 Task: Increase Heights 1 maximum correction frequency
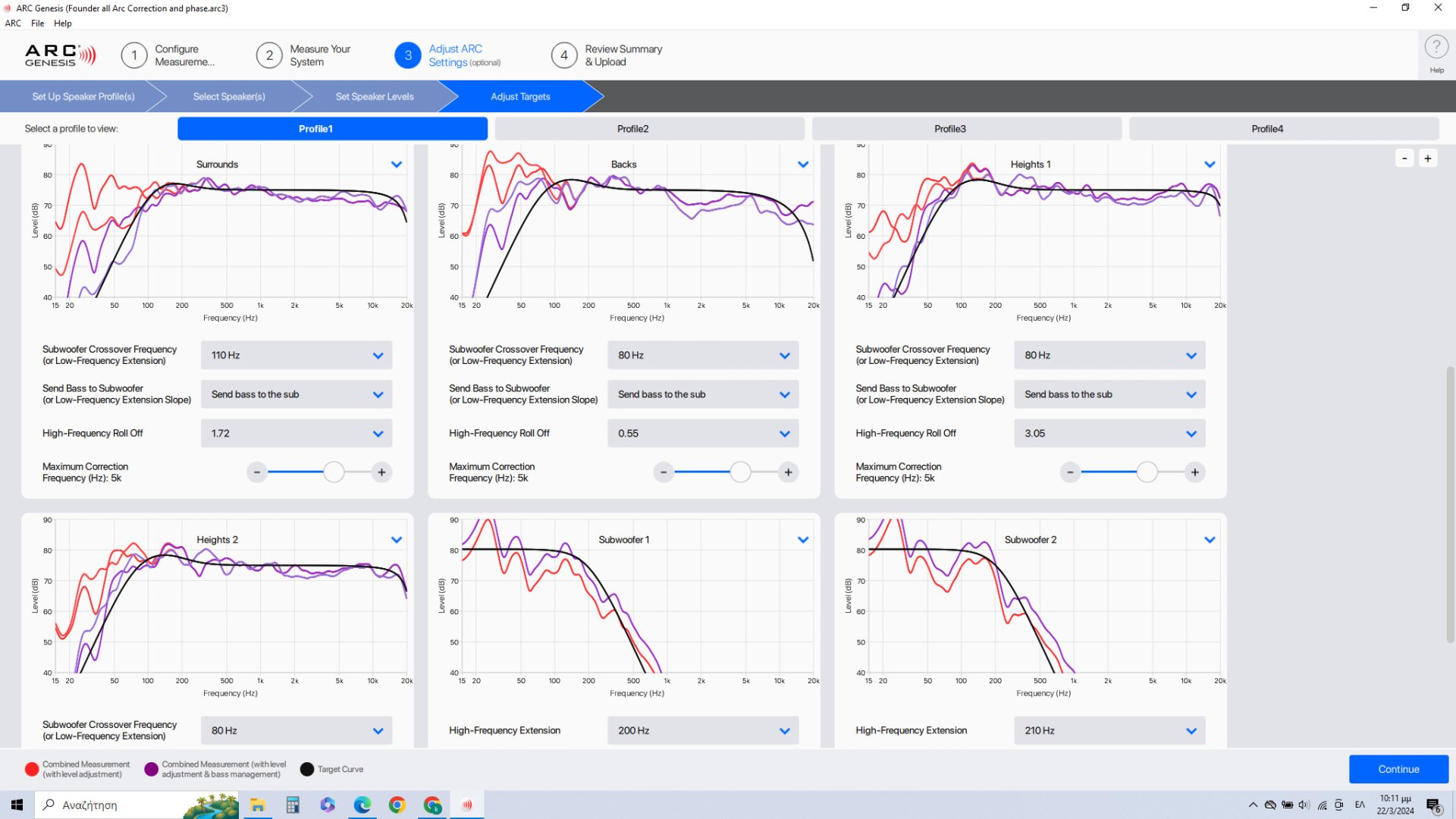coord(1194,472)
